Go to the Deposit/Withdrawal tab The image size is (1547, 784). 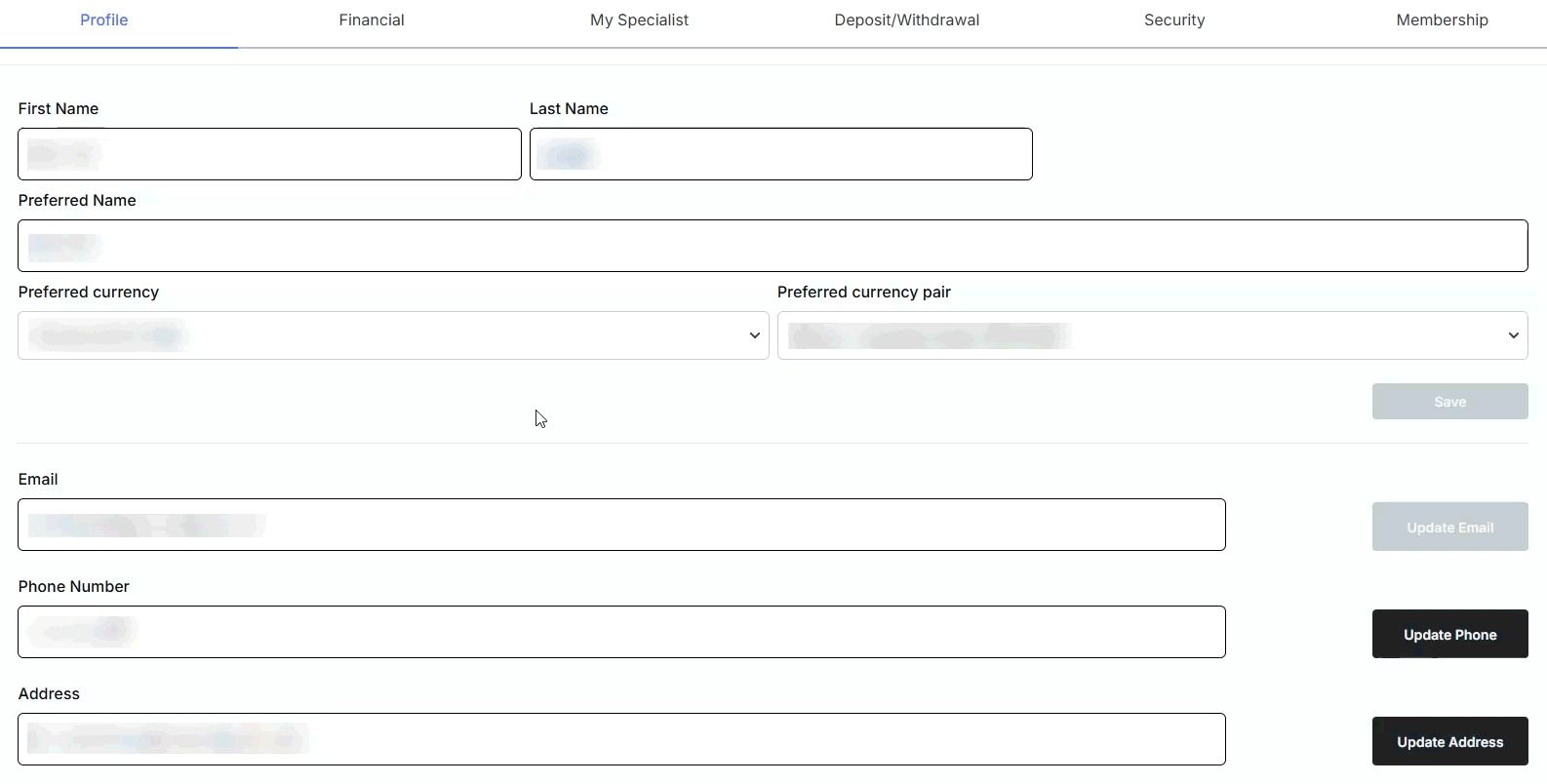(906, 20)
